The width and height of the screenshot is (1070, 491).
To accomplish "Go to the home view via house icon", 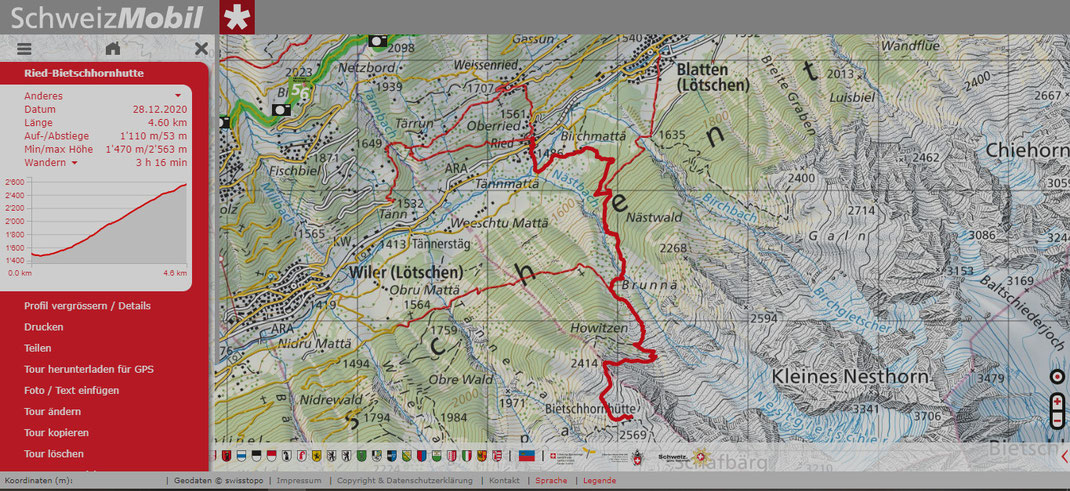I will pyautogui.click(x=113, y=48).
